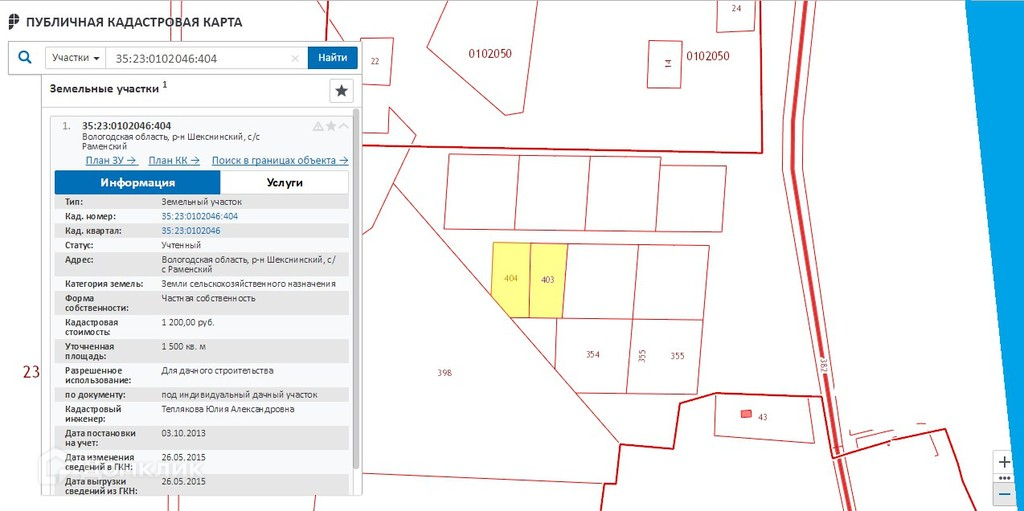Open the План КК link
The width and height of the screenshot is (1024, 511).
(x=174, y=160)
